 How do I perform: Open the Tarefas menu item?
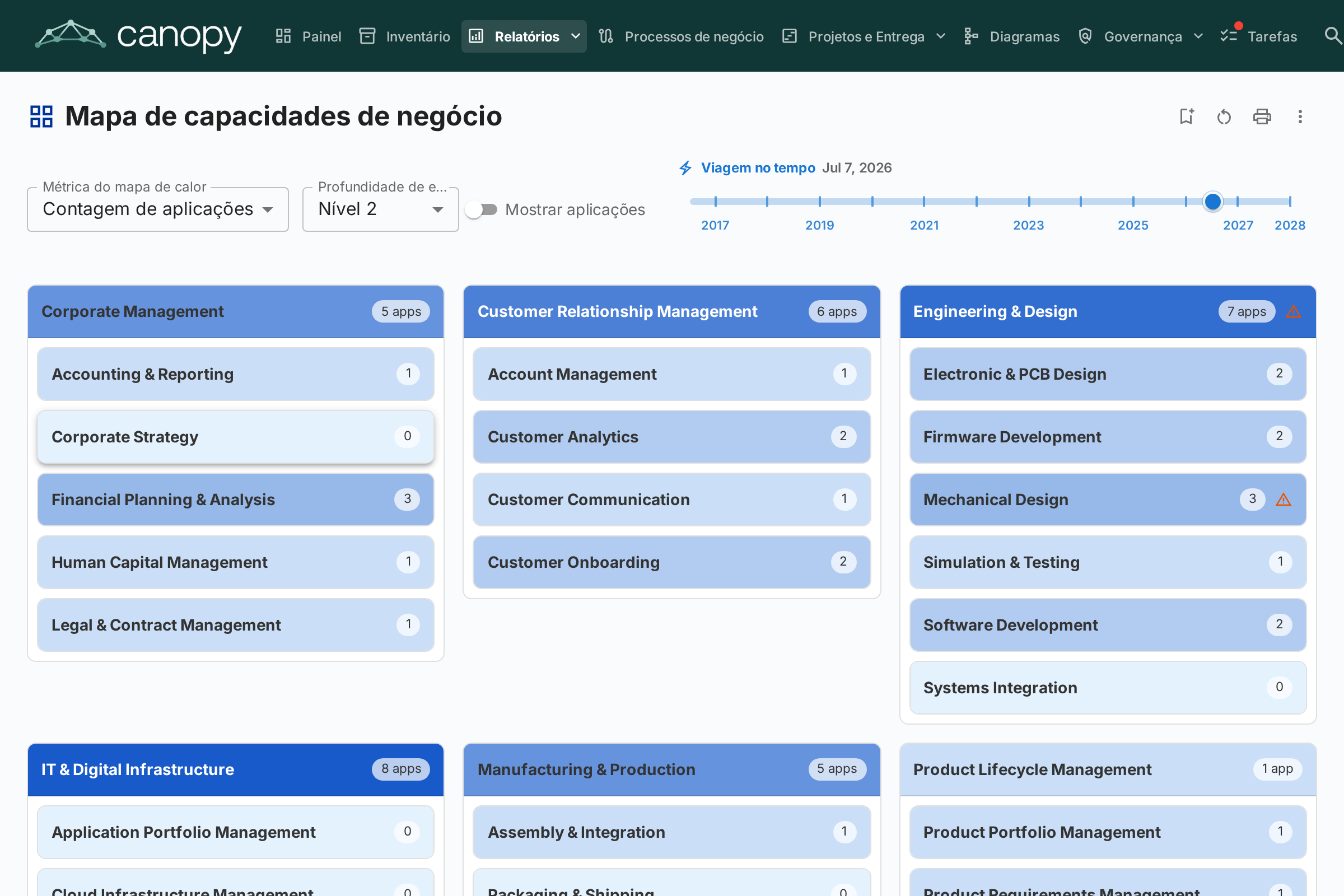coord(1258,36)
